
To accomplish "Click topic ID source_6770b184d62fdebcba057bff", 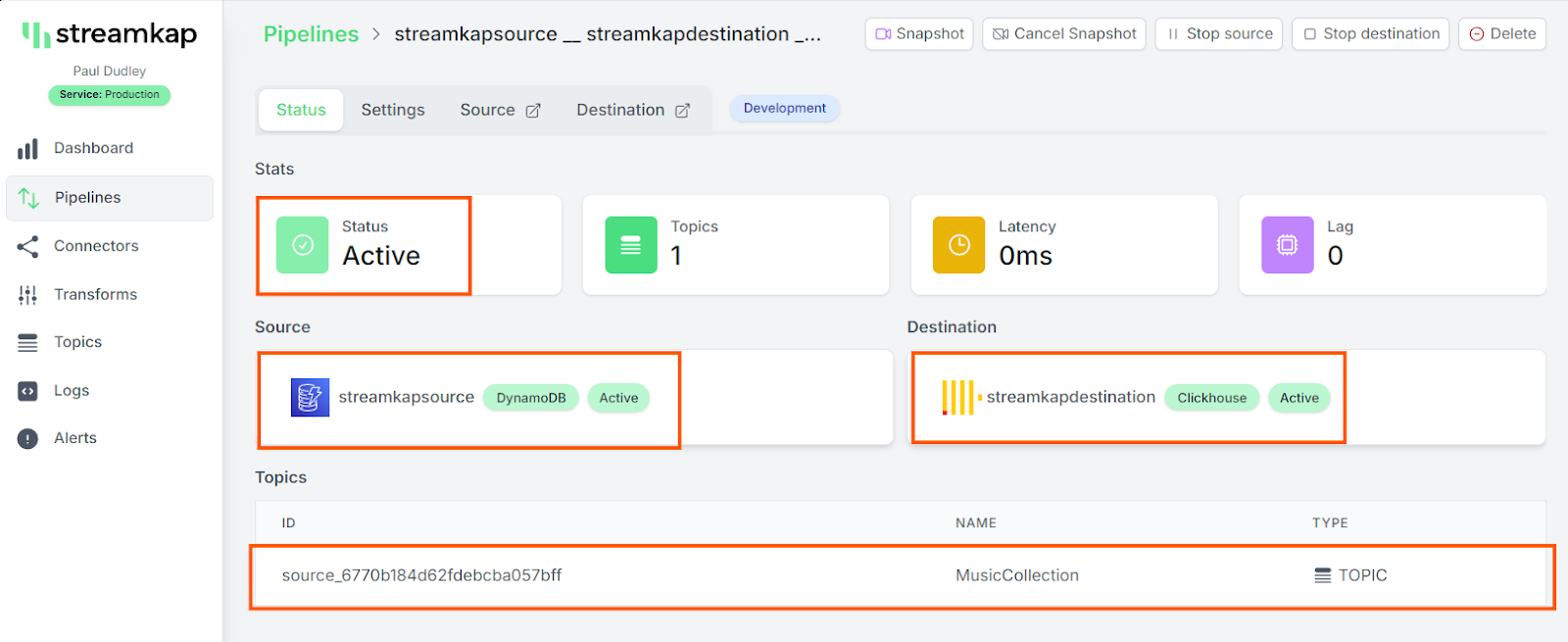I will pos(422,575).
